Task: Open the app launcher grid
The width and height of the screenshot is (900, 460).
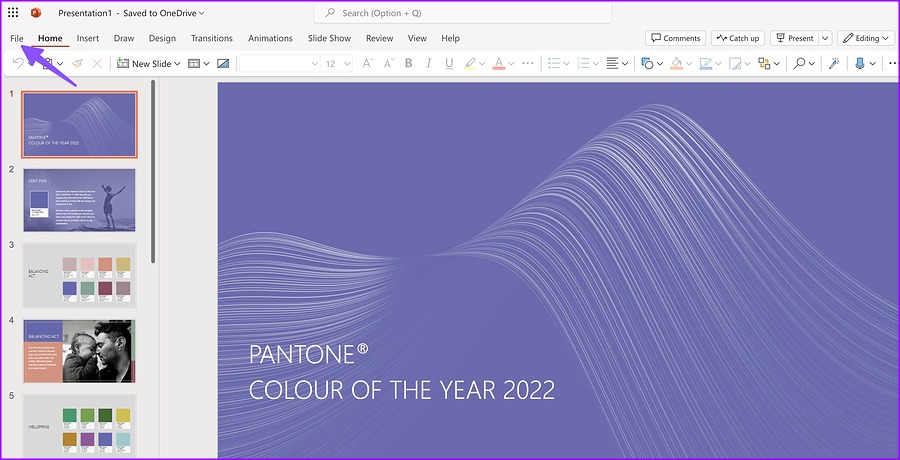Action: (x=12, y=13)
